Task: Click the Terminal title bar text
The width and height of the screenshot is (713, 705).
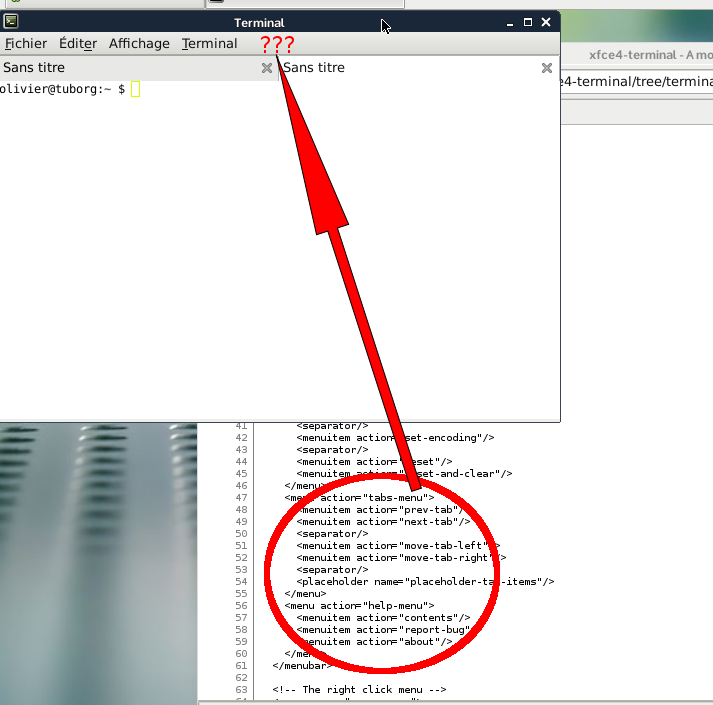Action: click(259, 22)
